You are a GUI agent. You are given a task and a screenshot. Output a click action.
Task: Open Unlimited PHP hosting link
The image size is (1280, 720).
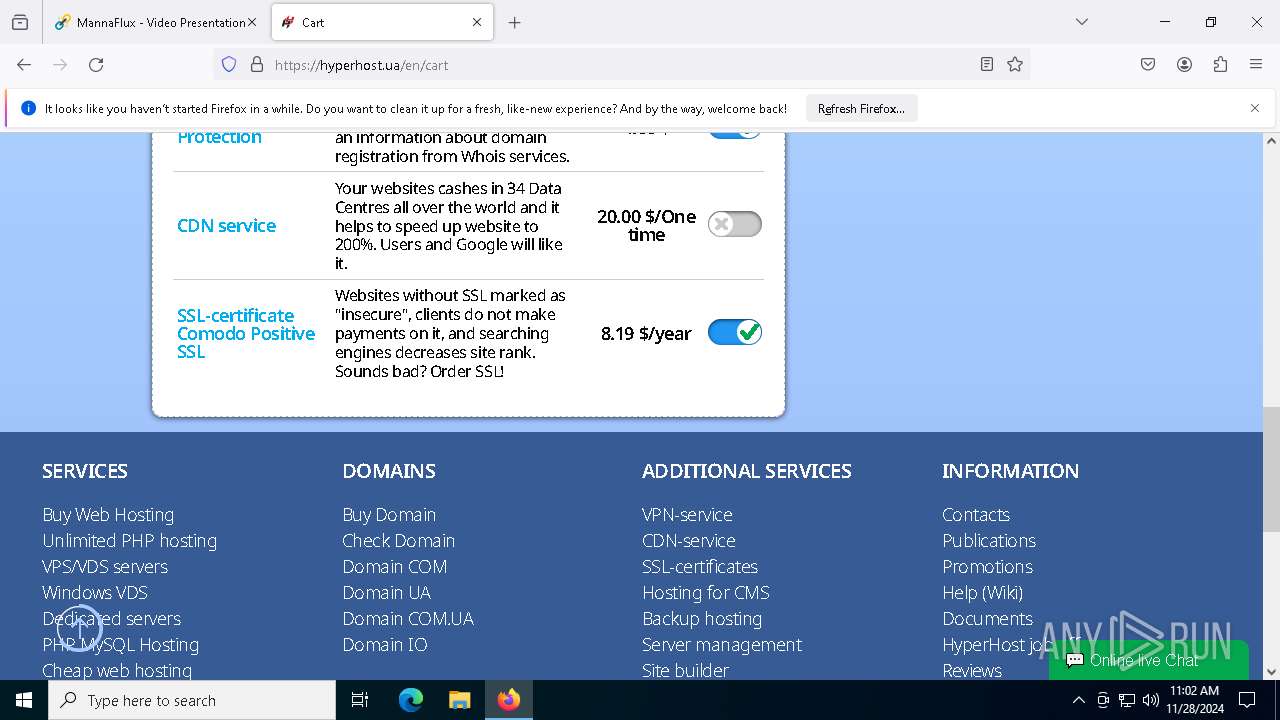(129, 540)
